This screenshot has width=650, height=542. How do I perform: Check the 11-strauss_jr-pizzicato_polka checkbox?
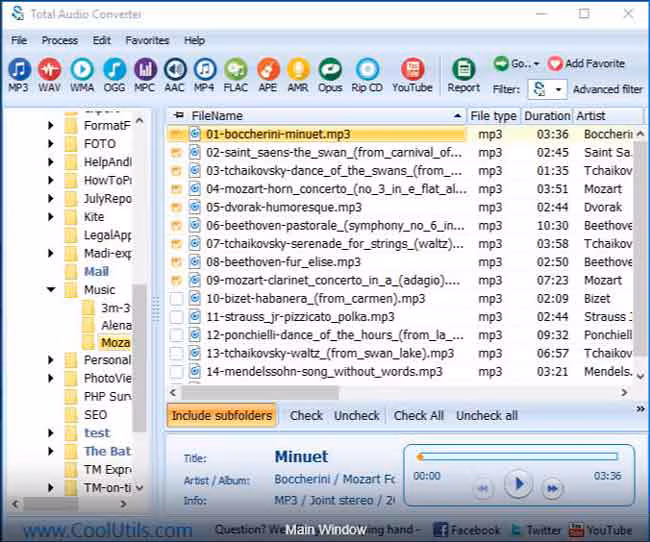coord(177,317)
